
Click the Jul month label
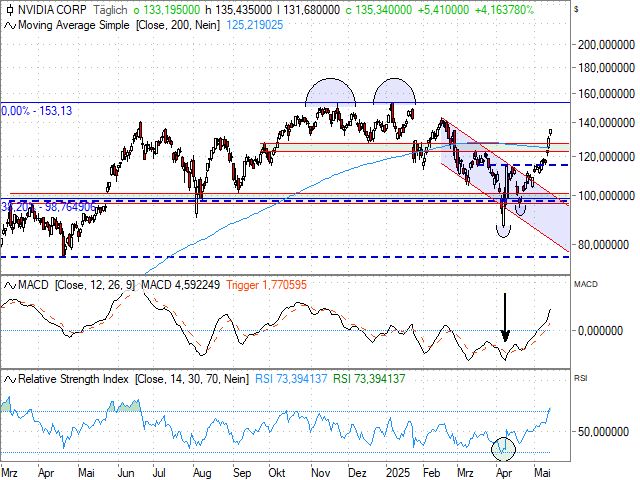(x=159, y=473)
